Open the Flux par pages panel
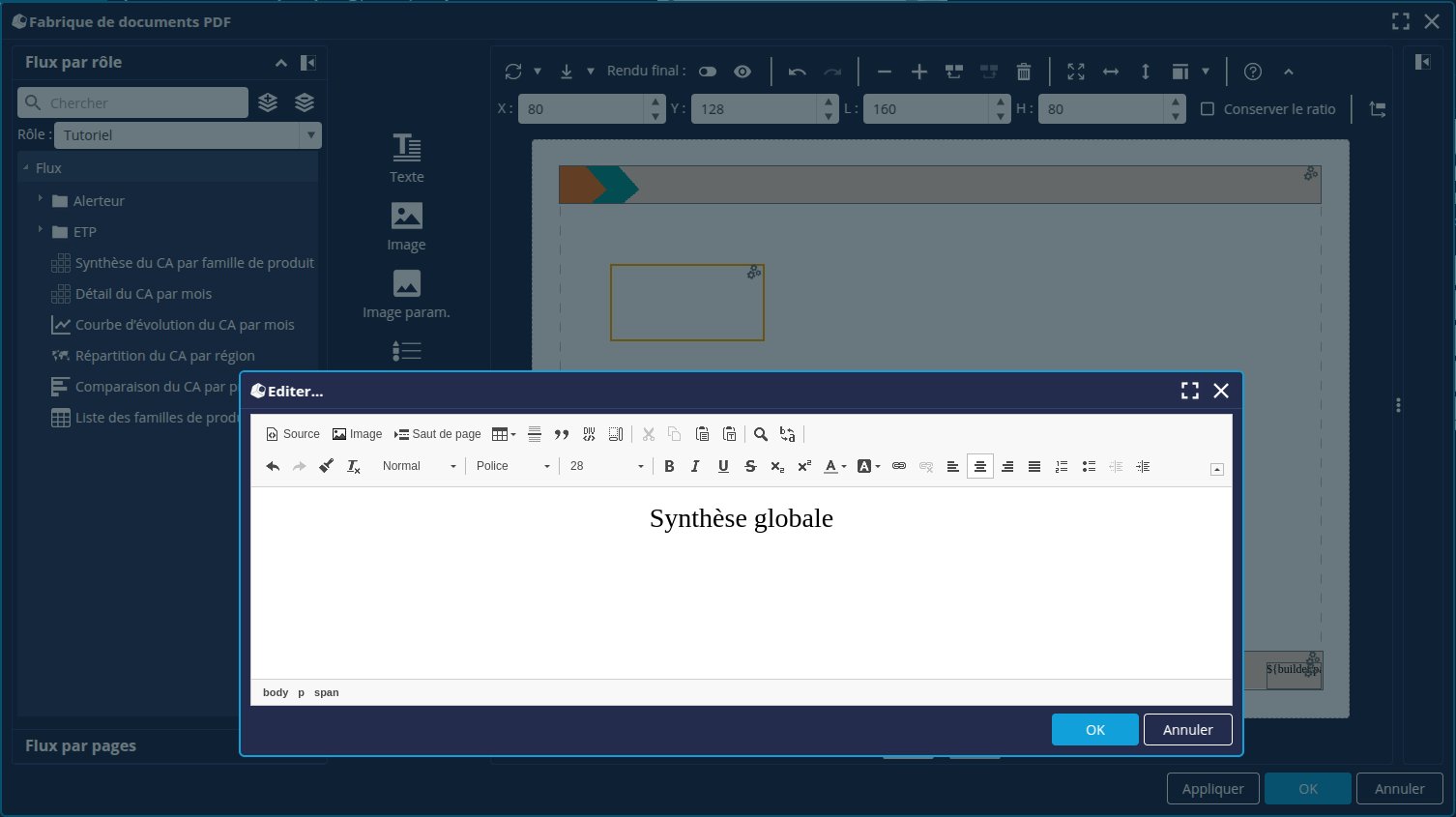This screenshot has height=817, width=1456. tap(81, 745)
